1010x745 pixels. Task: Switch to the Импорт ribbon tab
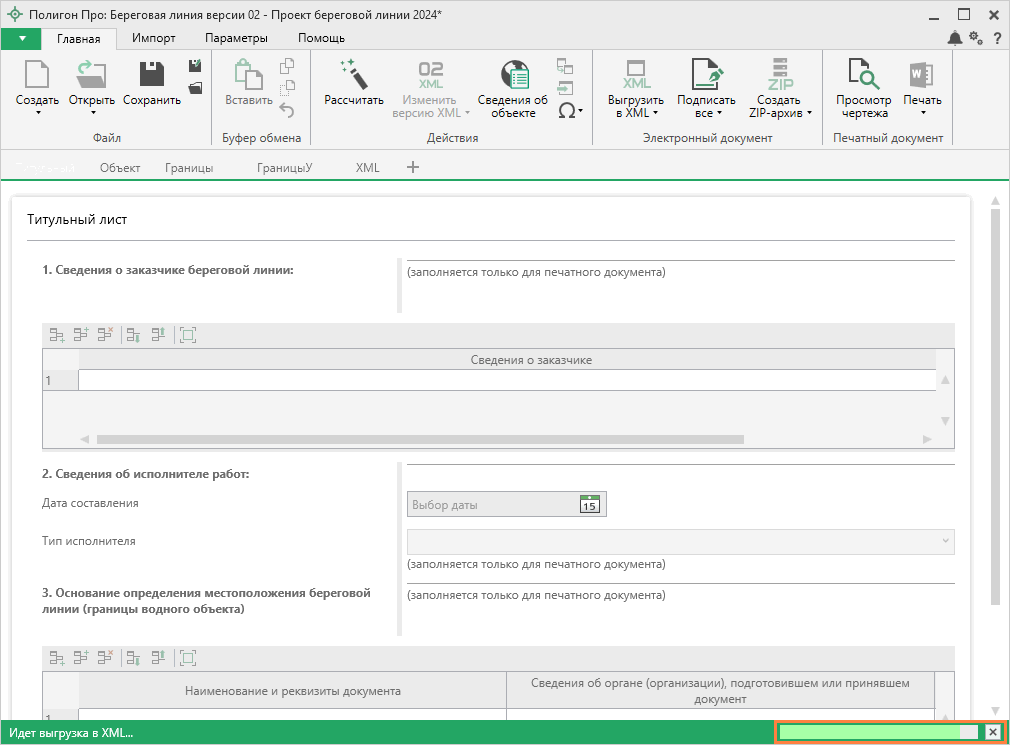tap(154, 38)
